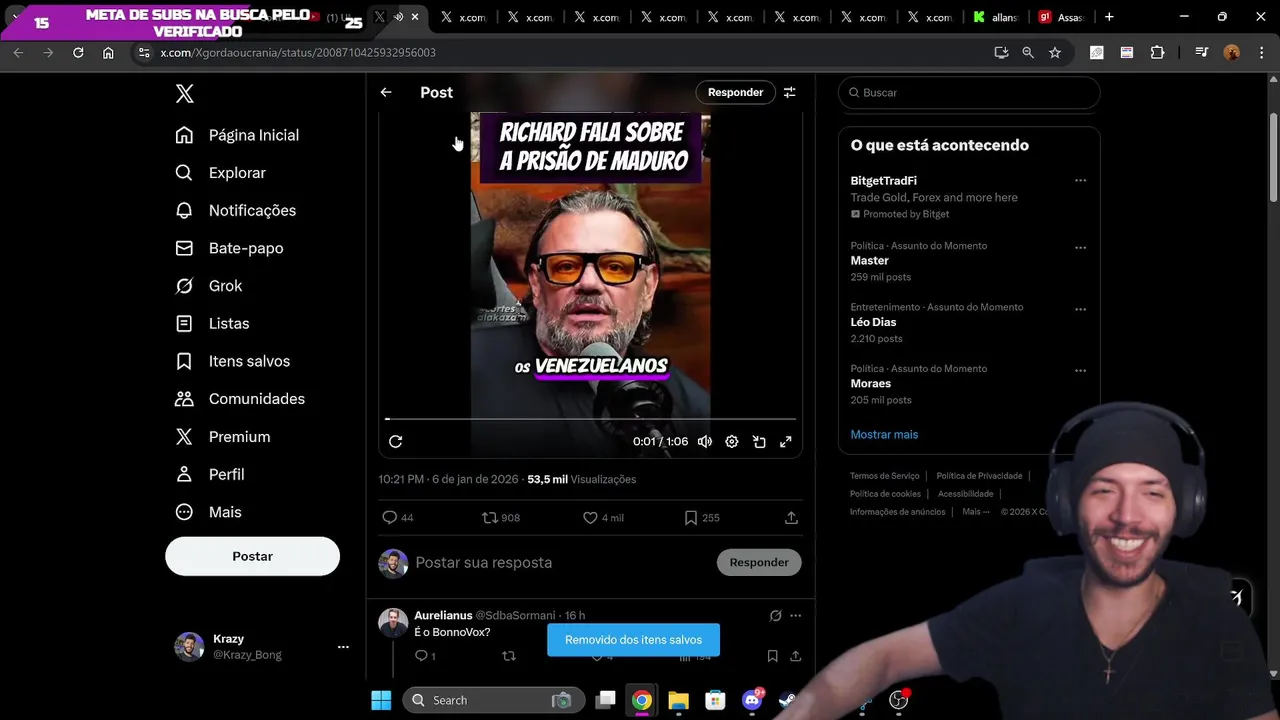Open Discord from taskbar
The image size is (1280, 720).
(x=752, y=700)
